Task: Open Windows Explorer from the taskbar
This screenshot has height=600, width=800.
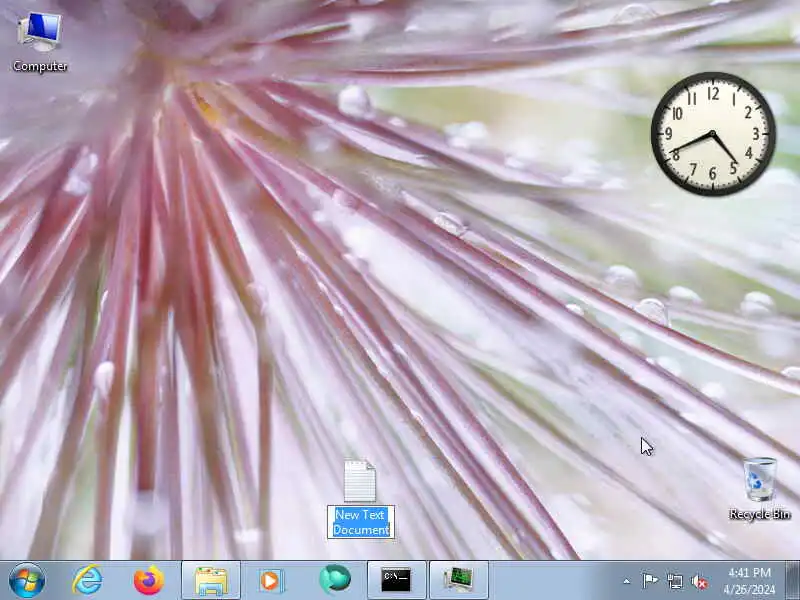Action: tap(211, 580)
